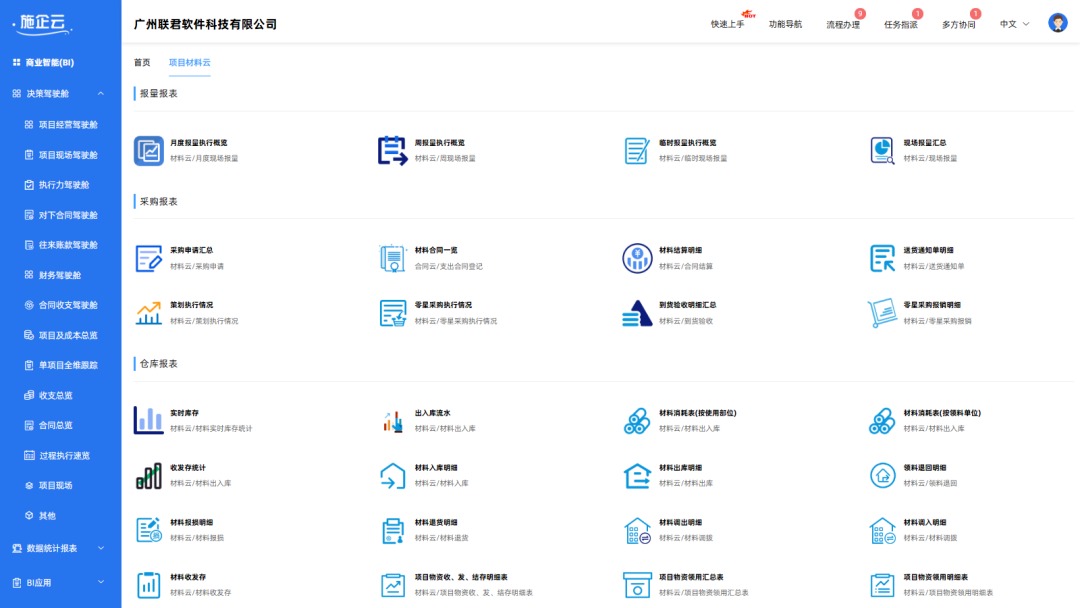This screenshot has height=608, width=1080.
Task: 点击右上角用户头像
Action: tap(1057, 21)
